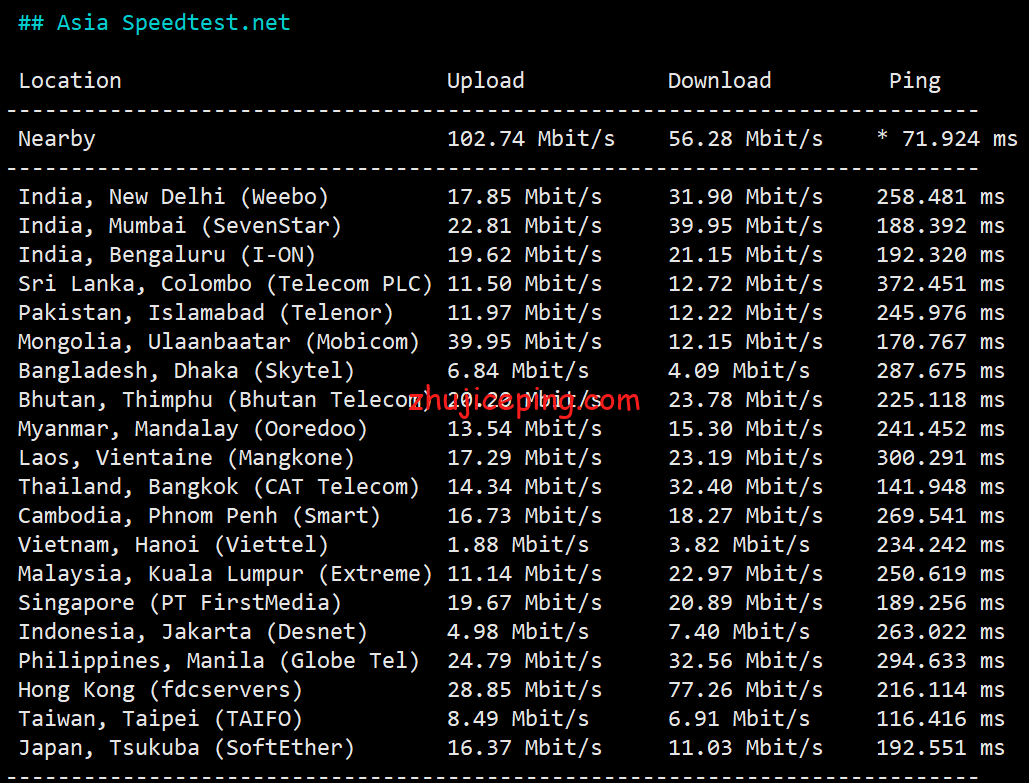Select the 56.28 Mbit/s download value
Image resolution: width=1029 pixels, height=783 pixels.
(746, 138)
